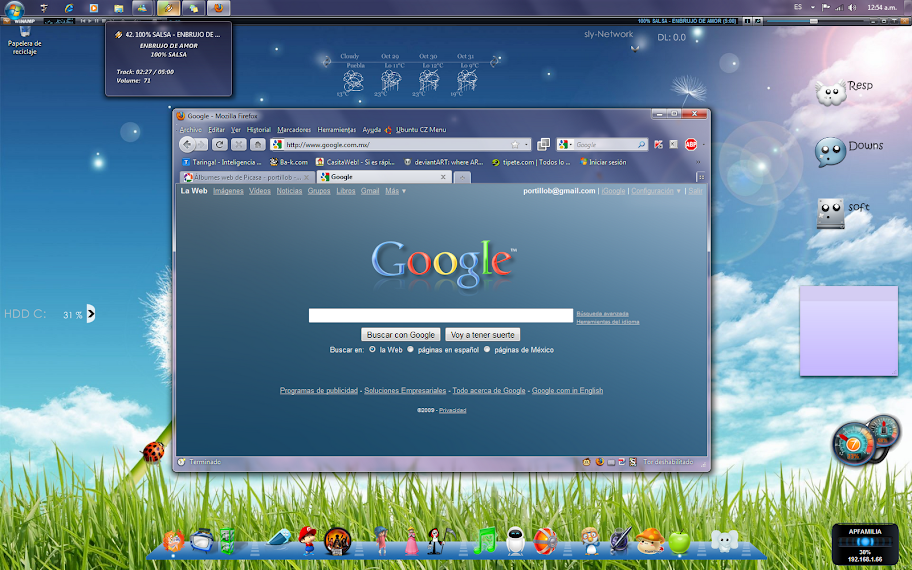Click the Firefox home button
Image resolution: width=912 pixels, height=570 pixels.
click(x=258, y=144)
